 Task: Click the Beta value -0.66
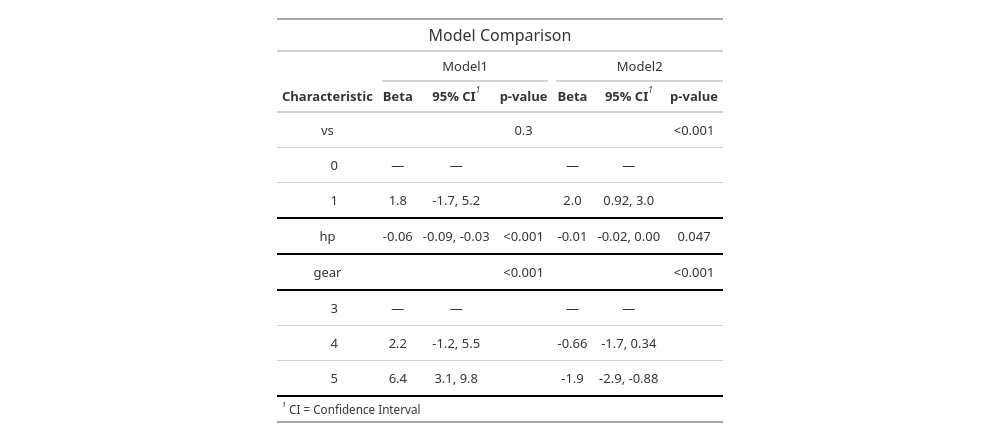(x=572, y=343)
